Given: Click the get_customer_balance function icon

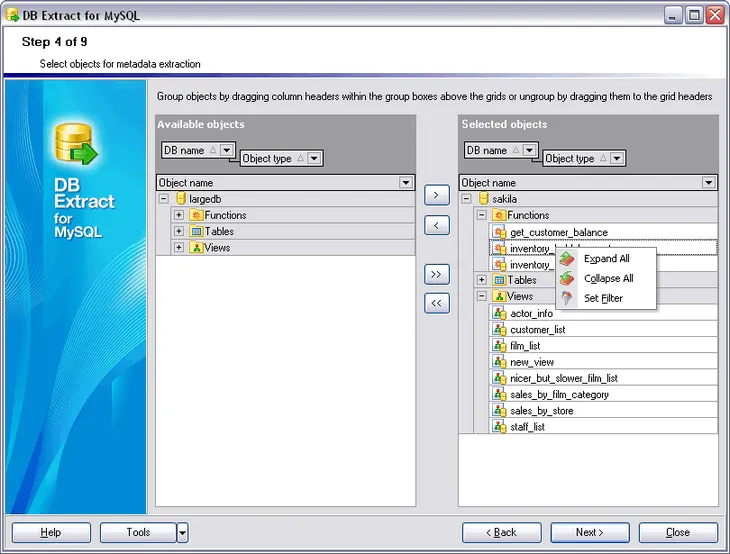Looking at the screenshot, I should [x=500, y=232].
